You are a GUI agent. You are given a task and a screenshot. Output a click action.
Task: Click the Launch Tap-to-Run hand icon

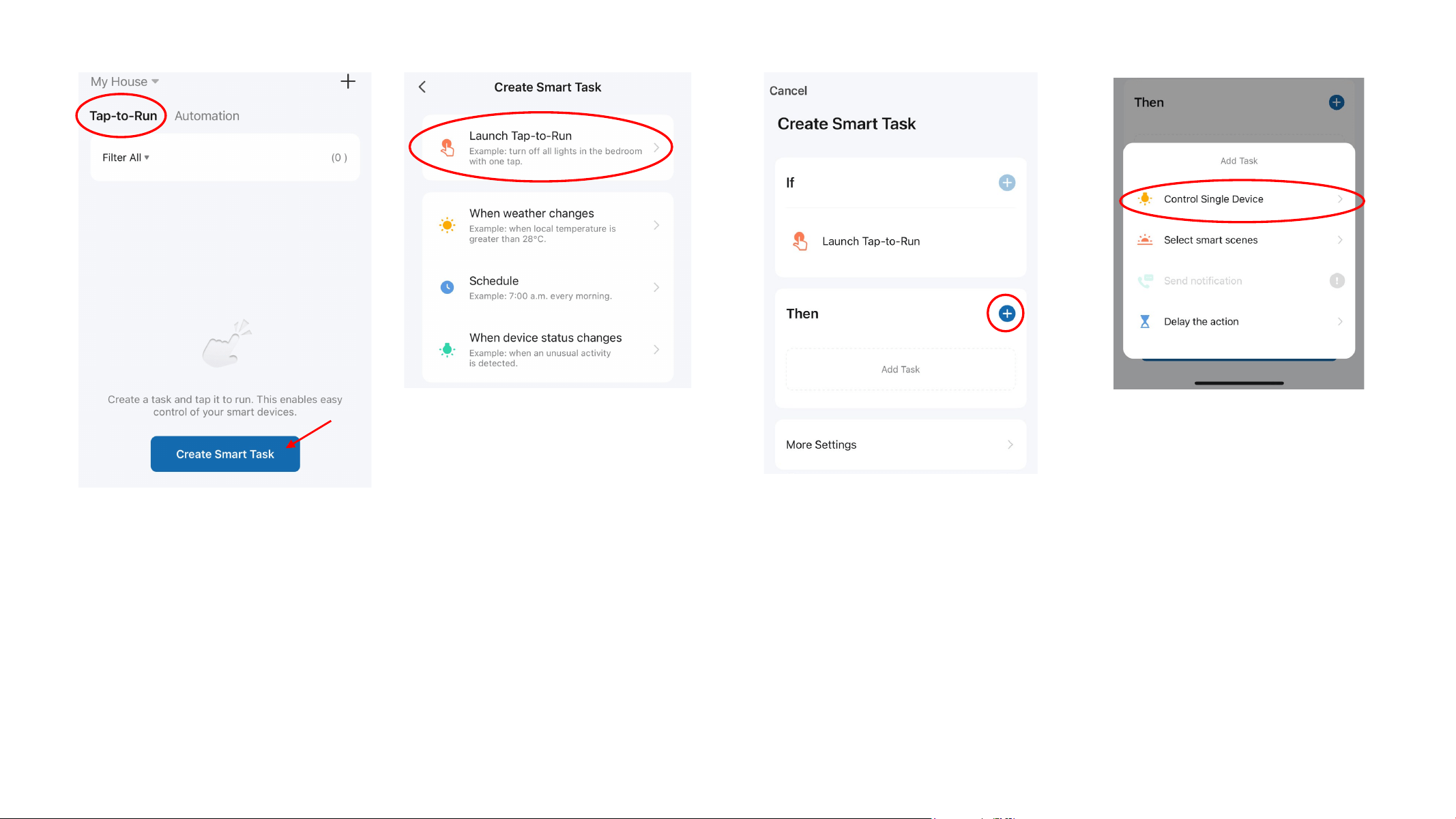(x=448, y=147)
